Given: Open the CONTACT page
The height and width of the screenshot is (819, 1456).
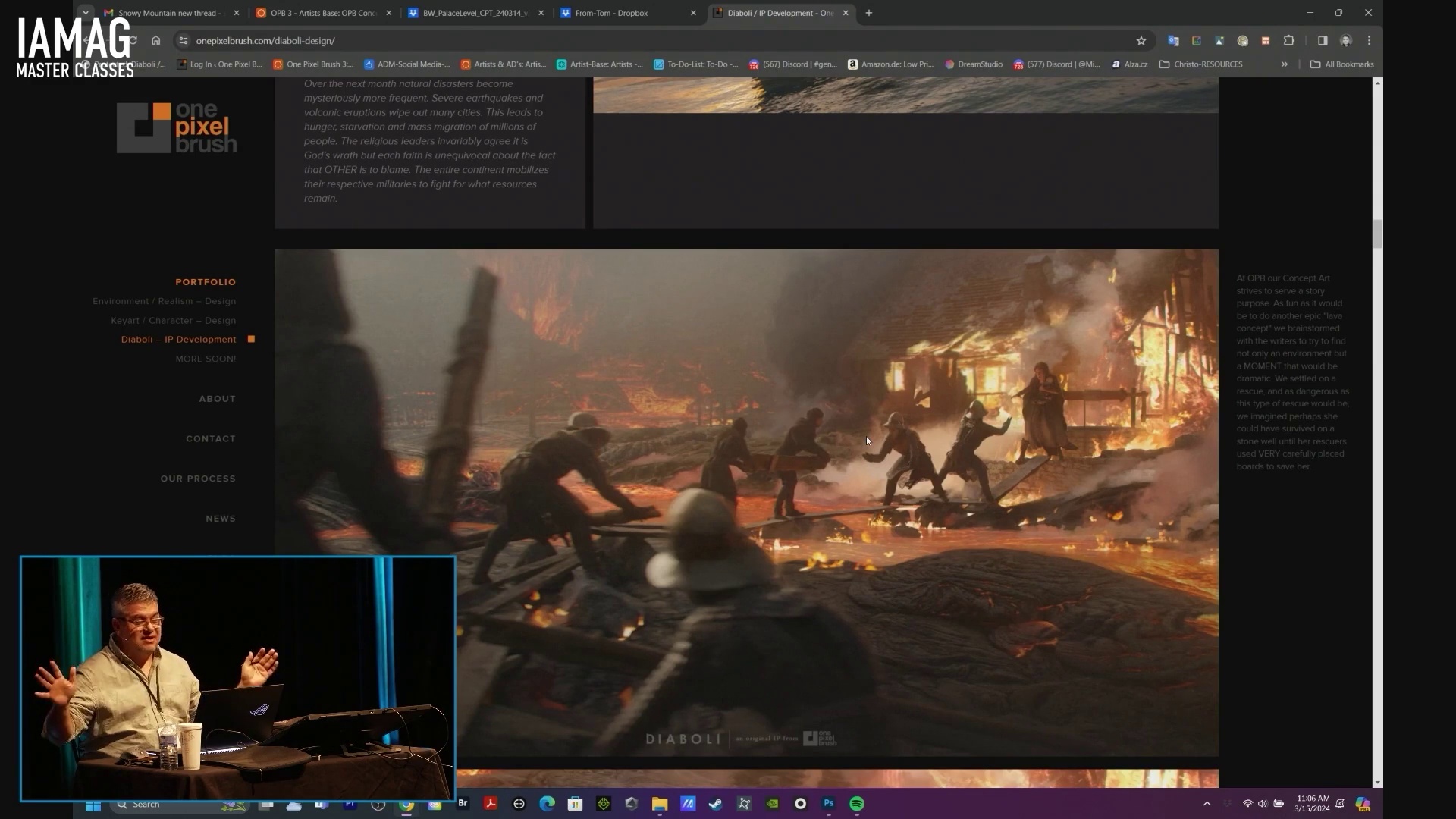Looking at the screenshot, I should 211,439.
